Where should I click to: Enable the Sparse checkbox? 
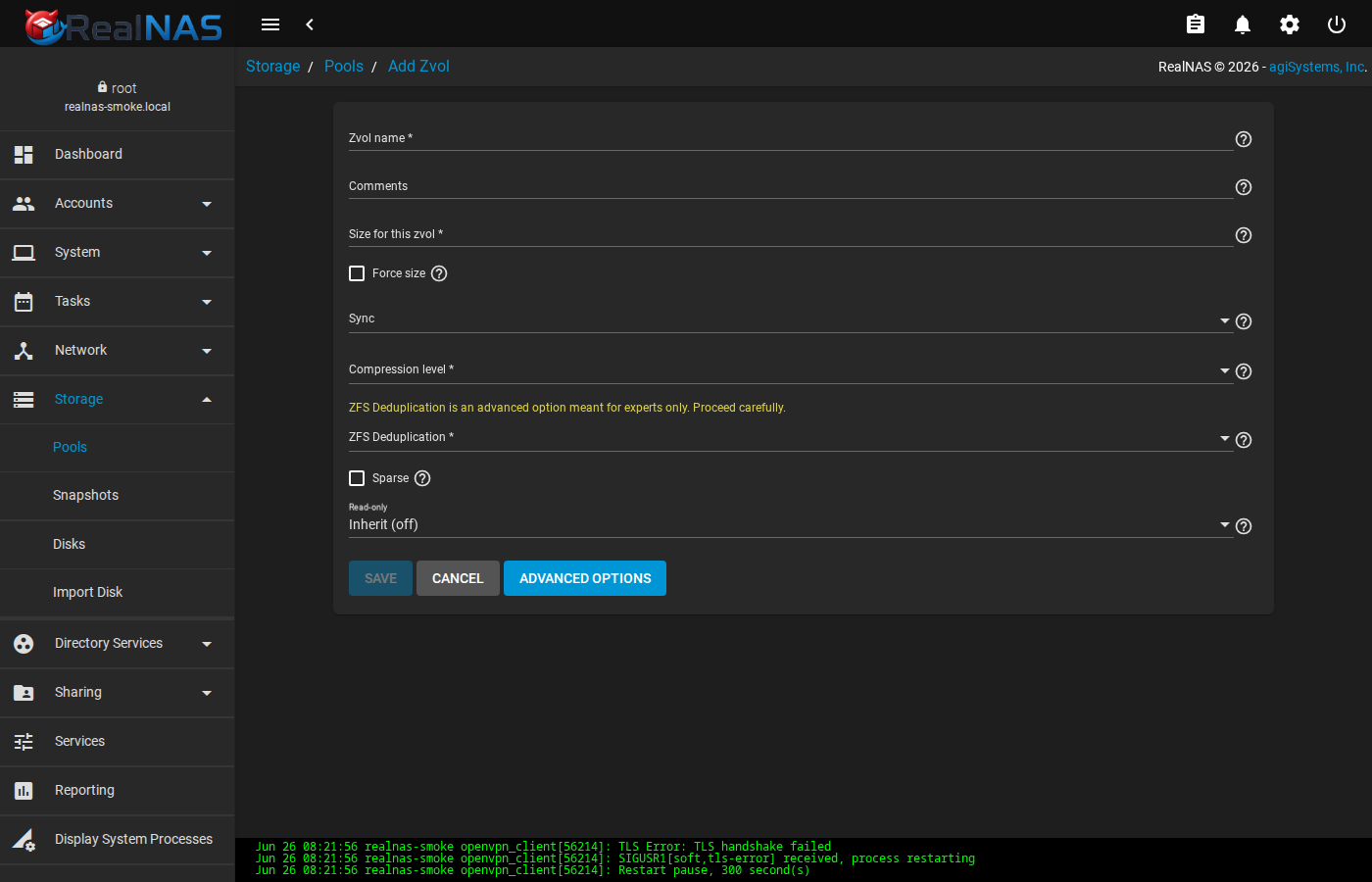[357, 478]
